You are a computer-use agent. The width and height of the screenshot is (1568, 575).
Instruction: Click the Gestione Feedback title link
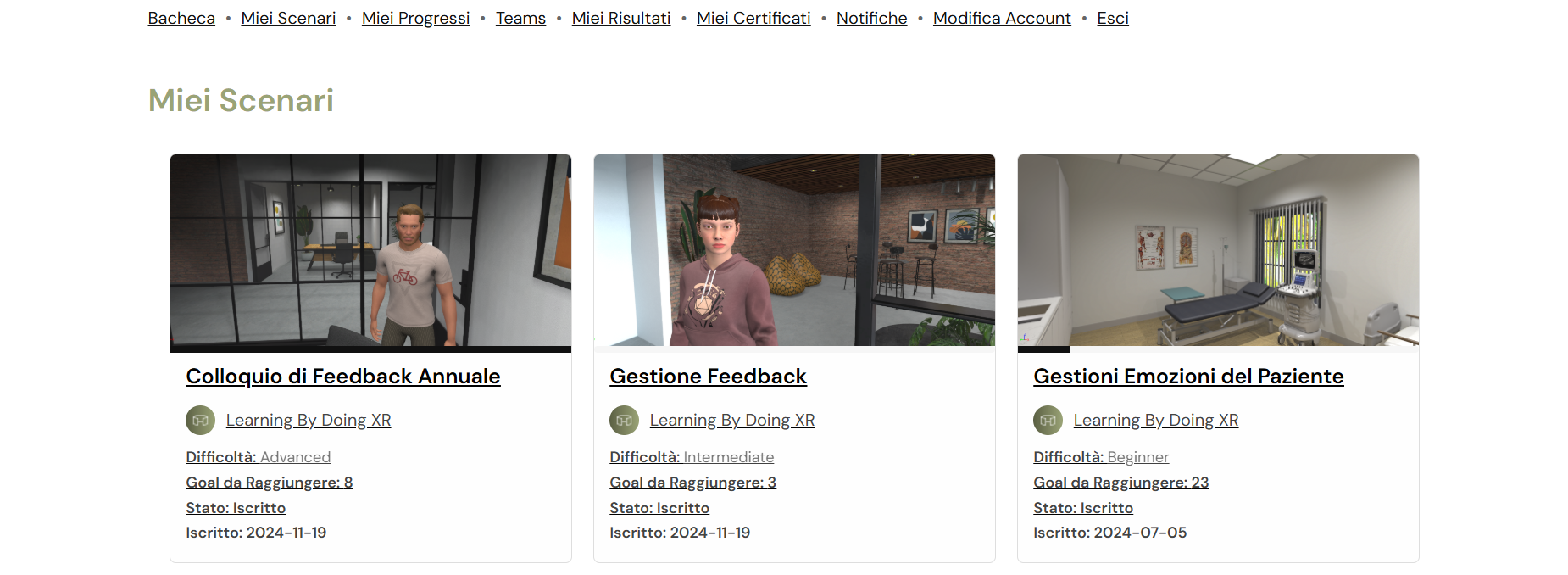pyautogui.click(x=708, y=377)
